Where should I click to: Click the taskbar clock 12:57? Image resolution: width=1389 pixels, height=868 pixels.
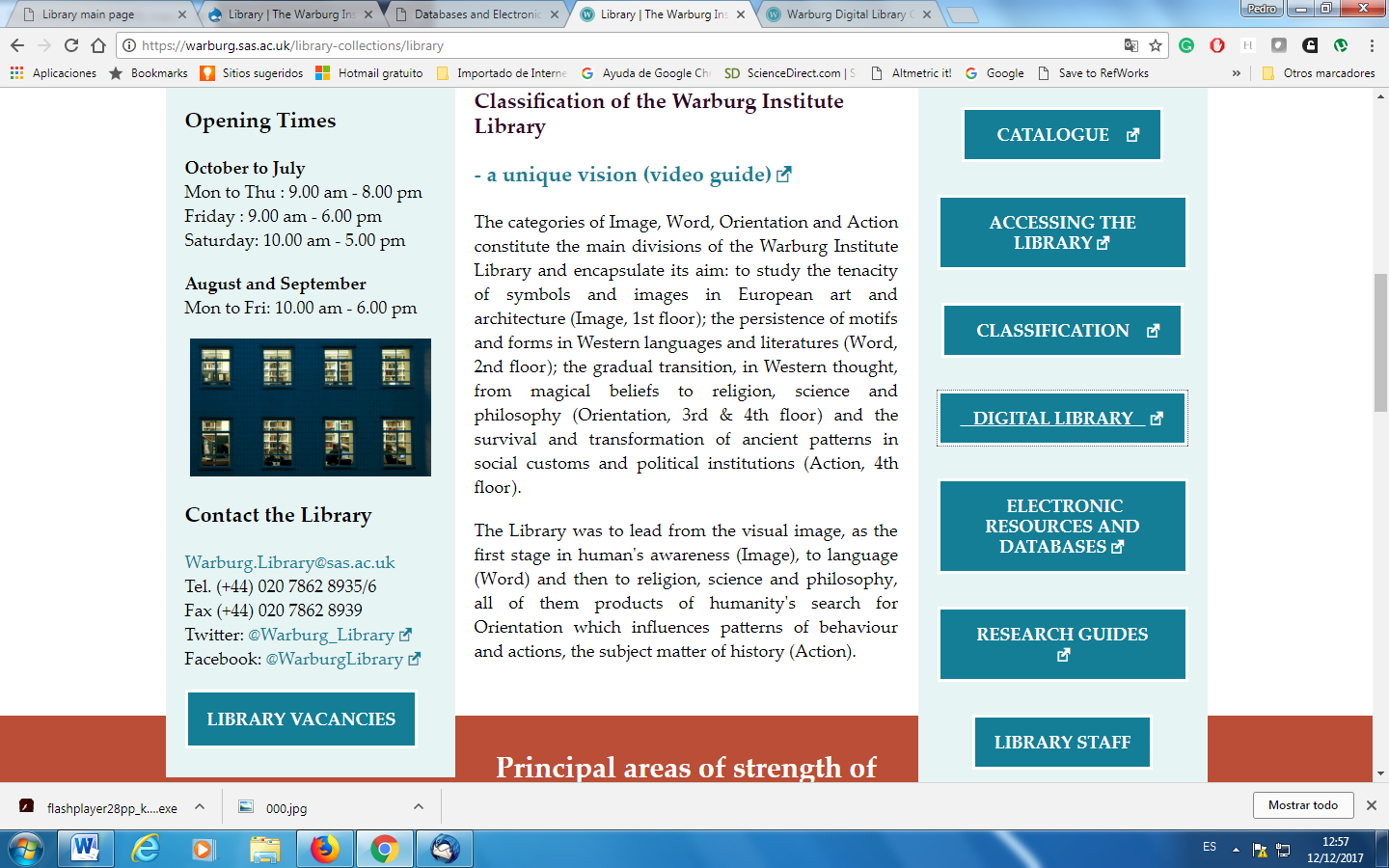click(x=1335, y=850)
